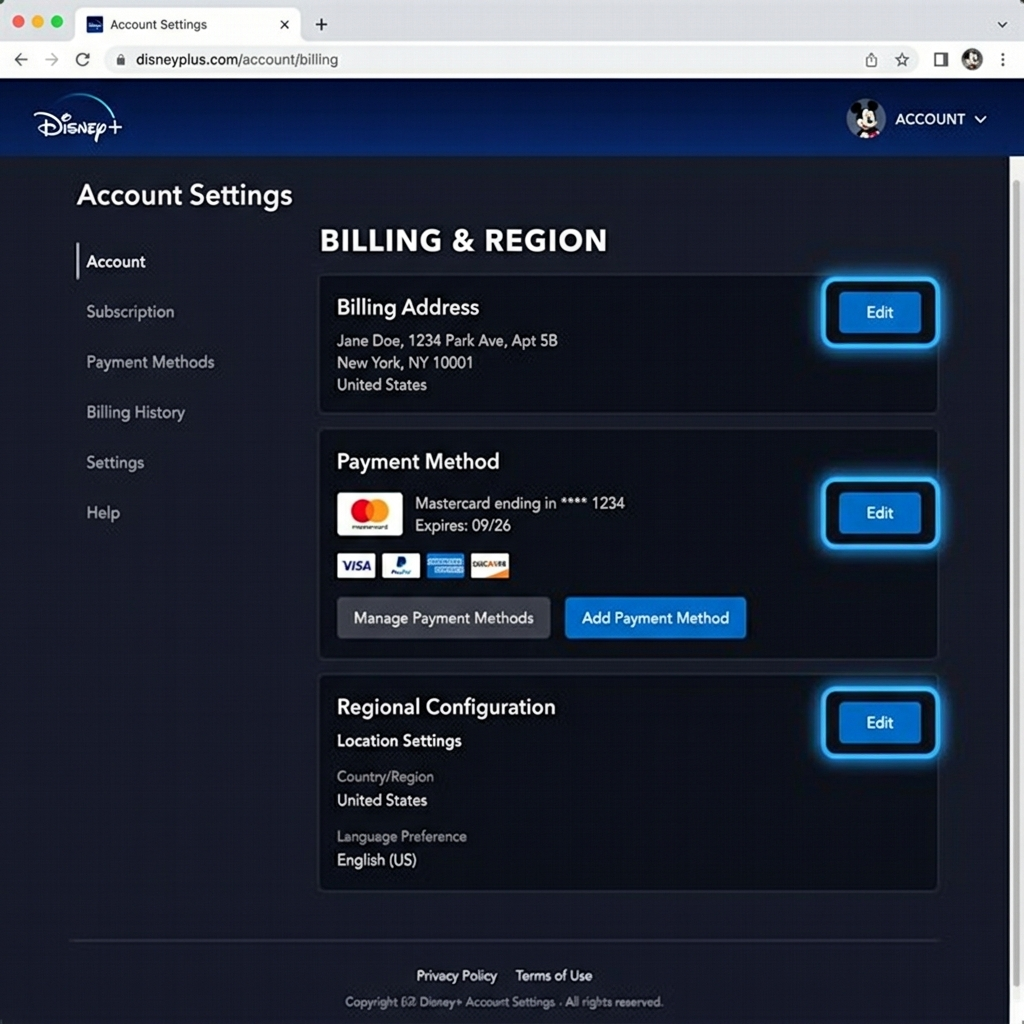Screen dimensions: 1024x1024
Task: Open Help in the sidebar
Action: tap(103, 513)
